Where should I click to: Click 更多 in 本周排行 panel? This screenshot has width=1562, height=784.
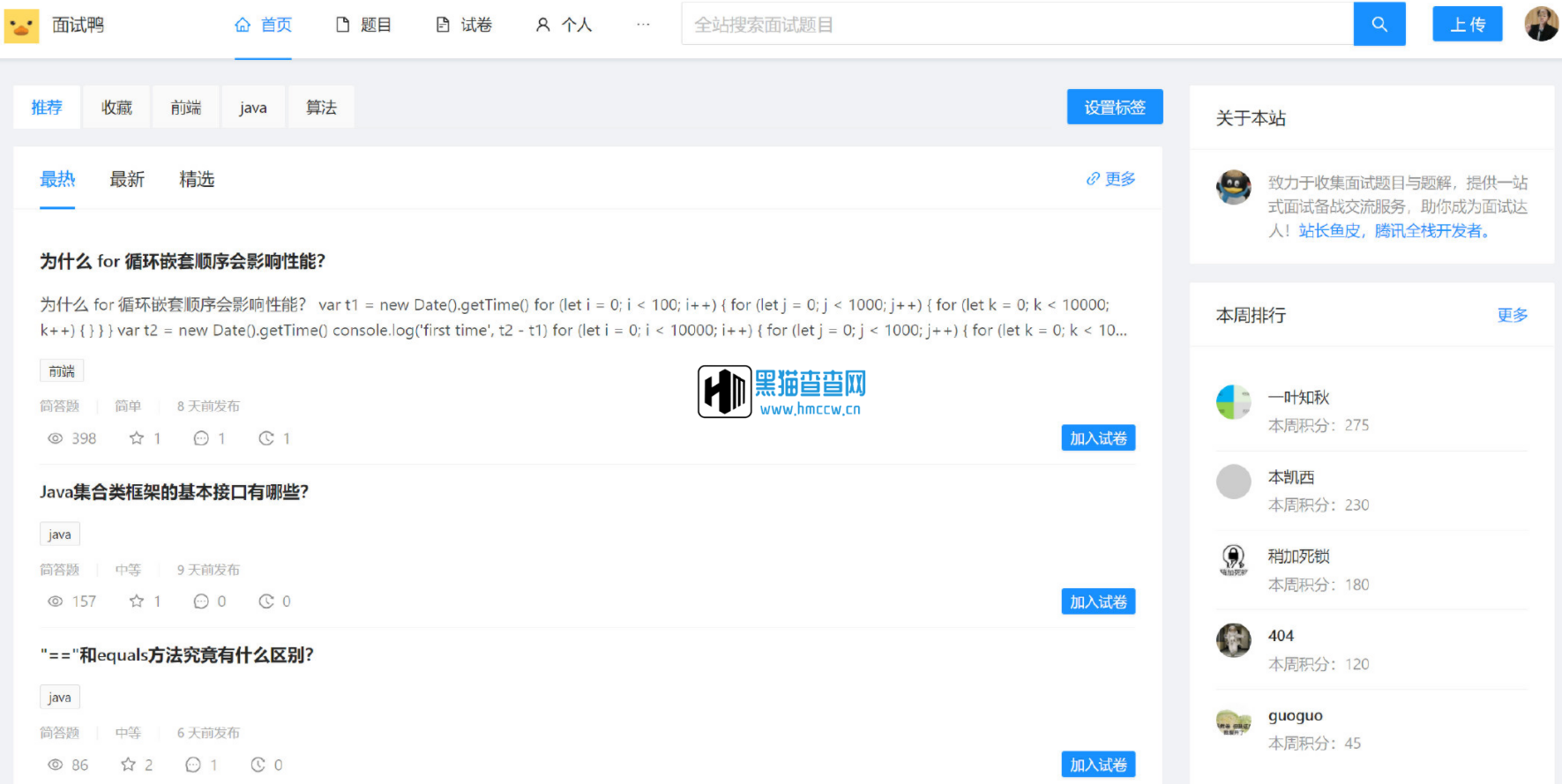click(1513, 315)
